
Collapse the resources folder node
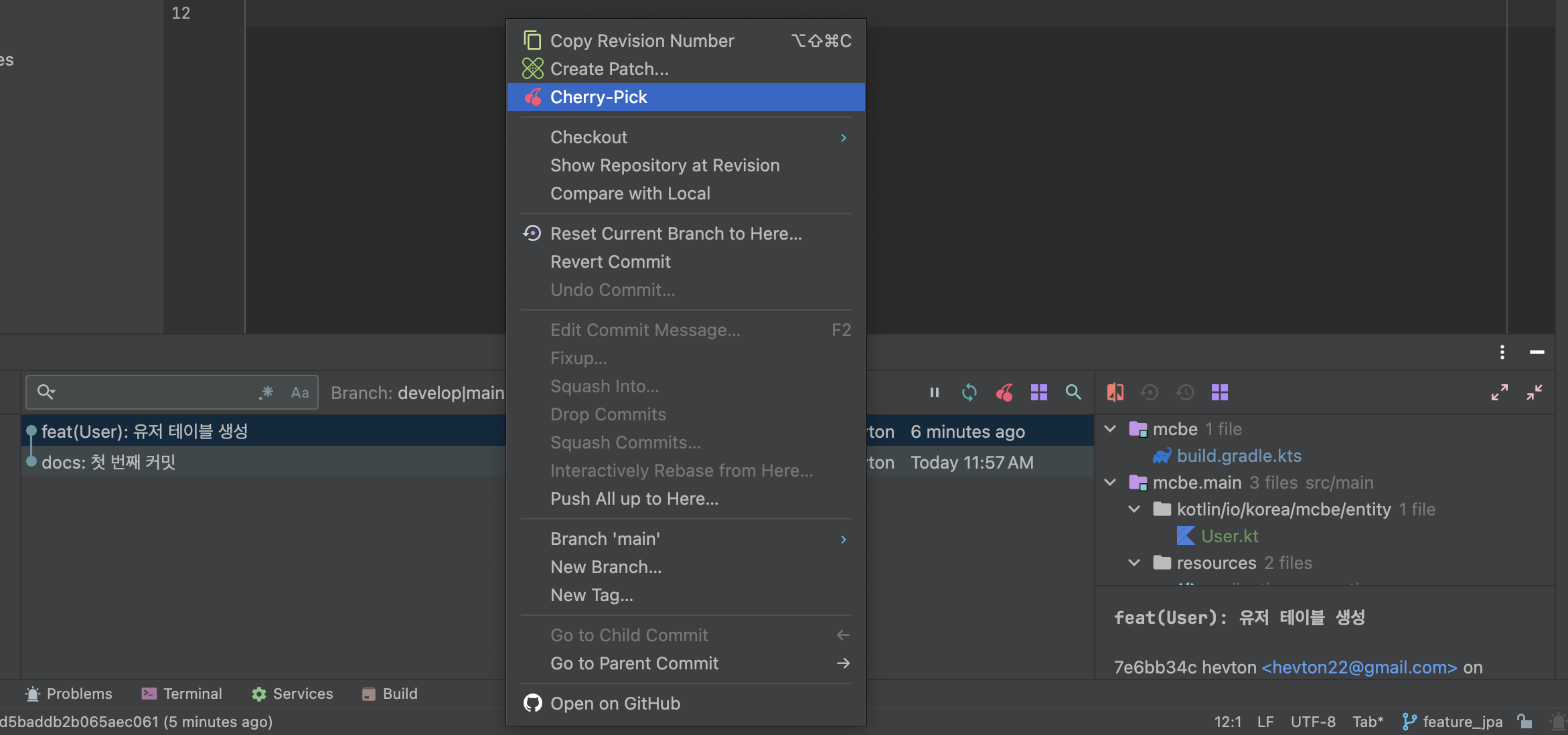pos(1134,563)
